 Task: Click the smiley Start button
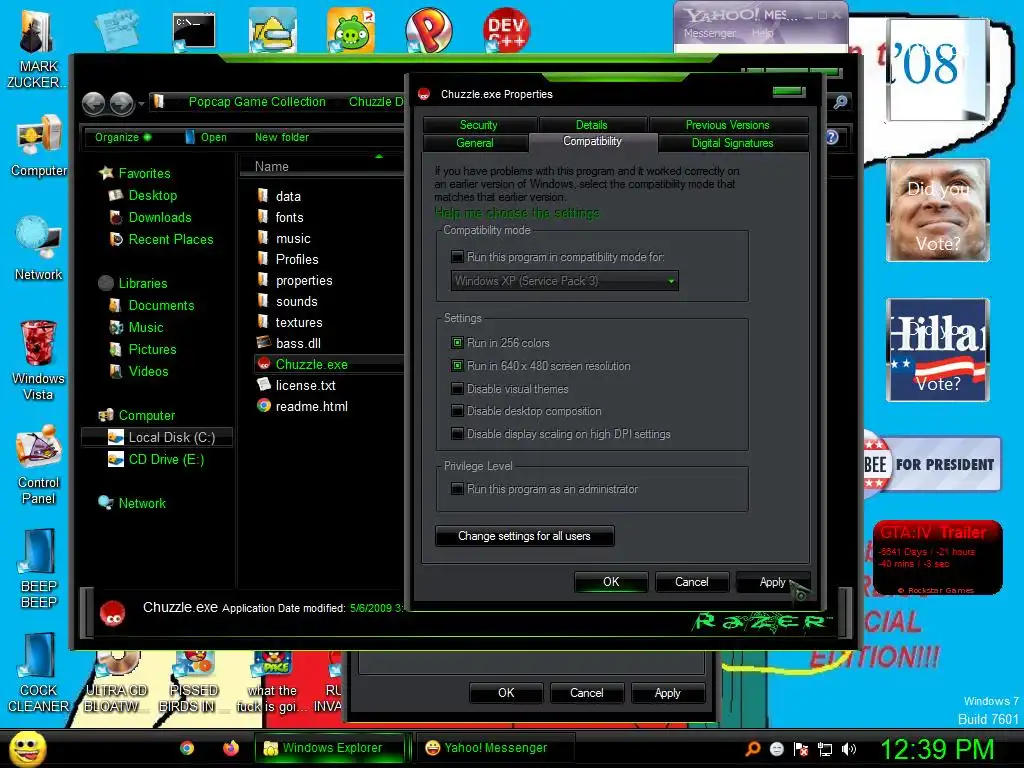[x=27, y=748]
